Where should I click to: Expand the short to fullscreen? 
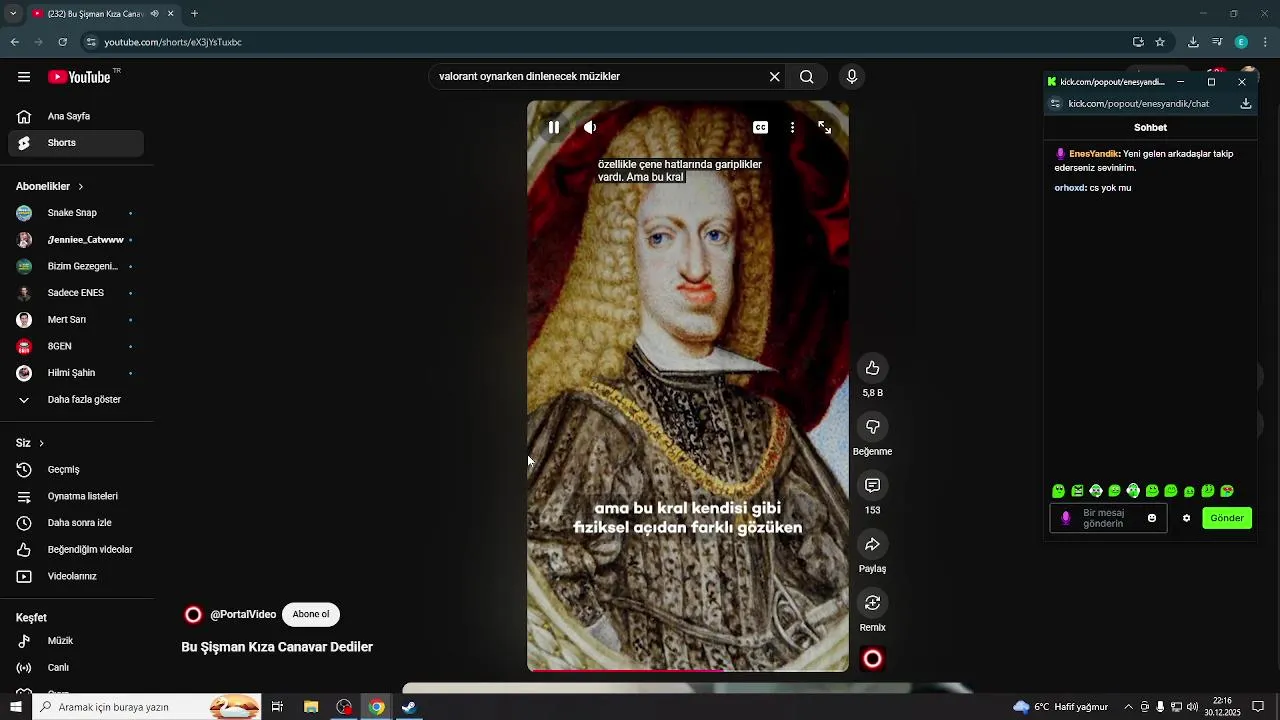pos(824,127)
